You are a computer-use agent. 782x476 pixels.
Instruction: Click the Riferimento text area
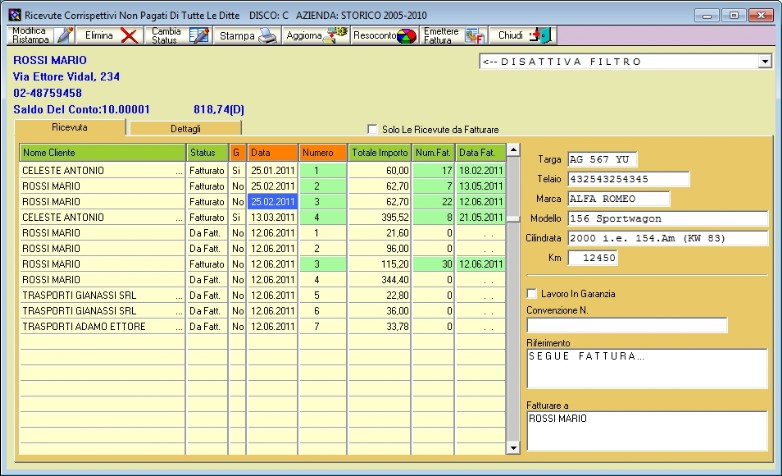point(647,368)
